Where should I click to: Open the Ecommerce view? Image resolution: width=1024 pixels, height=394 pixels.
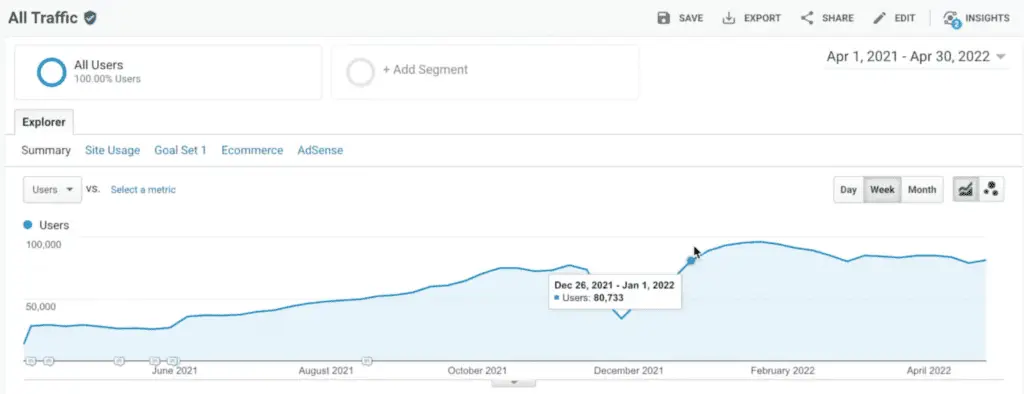(252, 150)
